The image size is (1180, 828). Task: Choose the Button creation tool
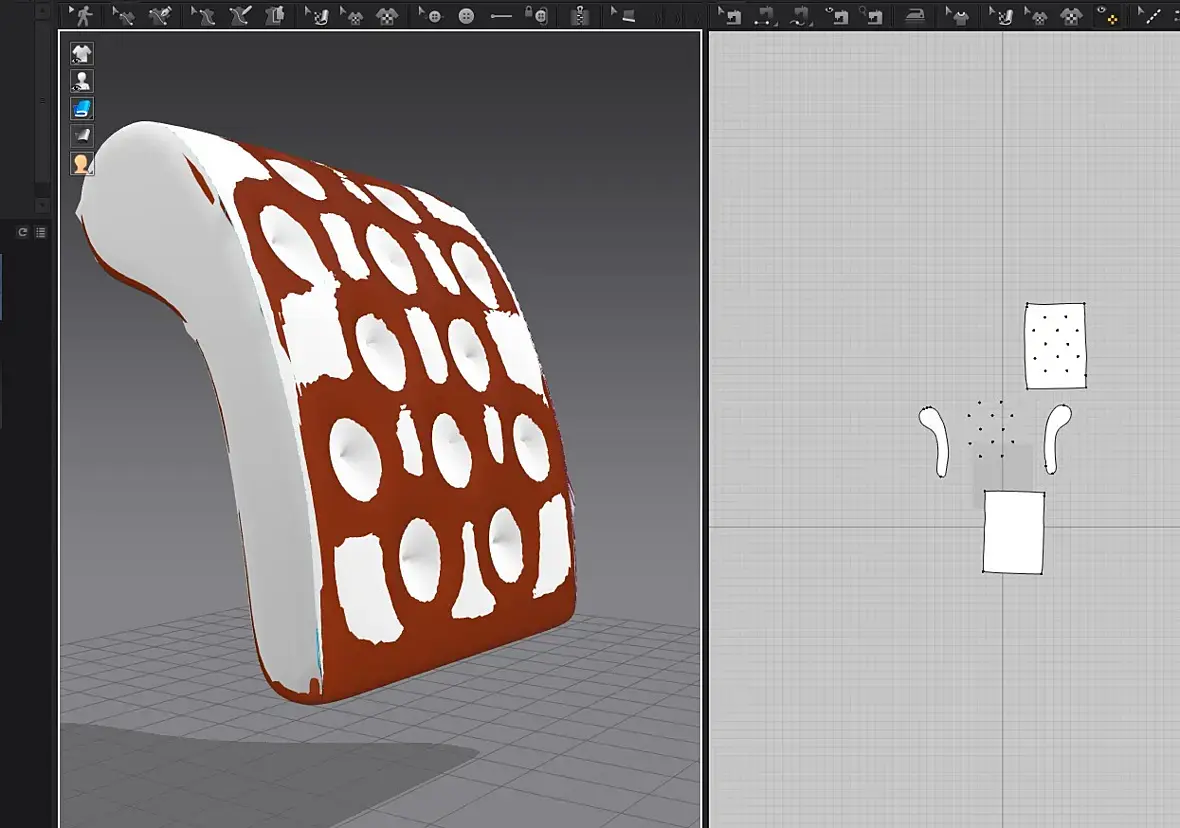[x=467, y=15]
